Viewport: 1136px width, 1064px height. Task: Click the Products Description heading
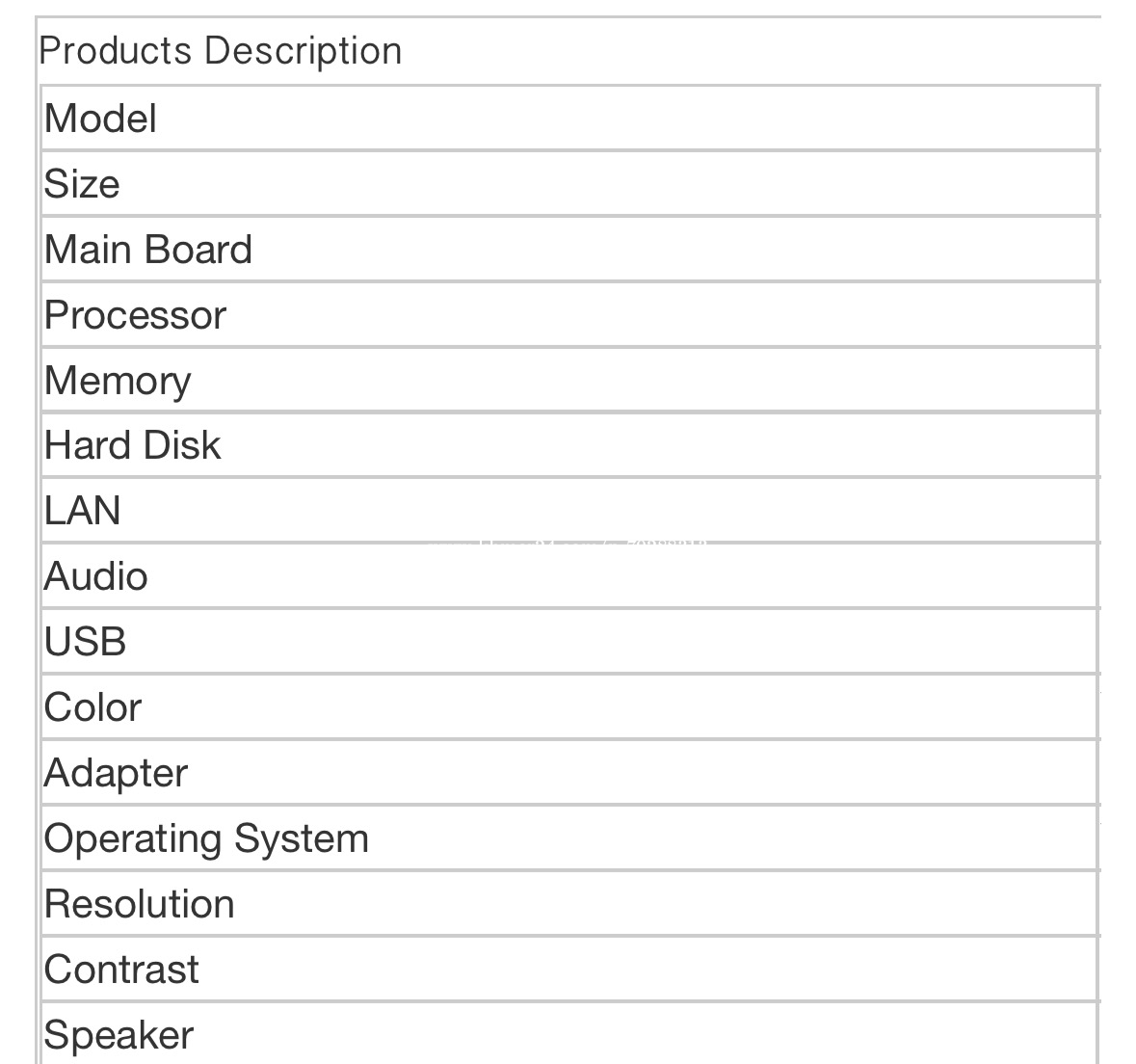pos(221,51)
